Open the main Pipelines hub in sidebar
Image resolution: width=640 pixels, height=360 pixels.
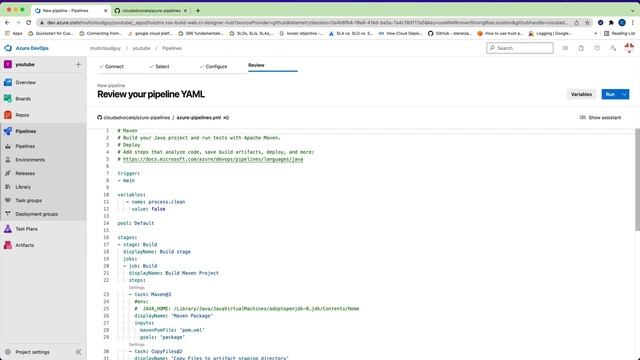[x=25, y=131]
